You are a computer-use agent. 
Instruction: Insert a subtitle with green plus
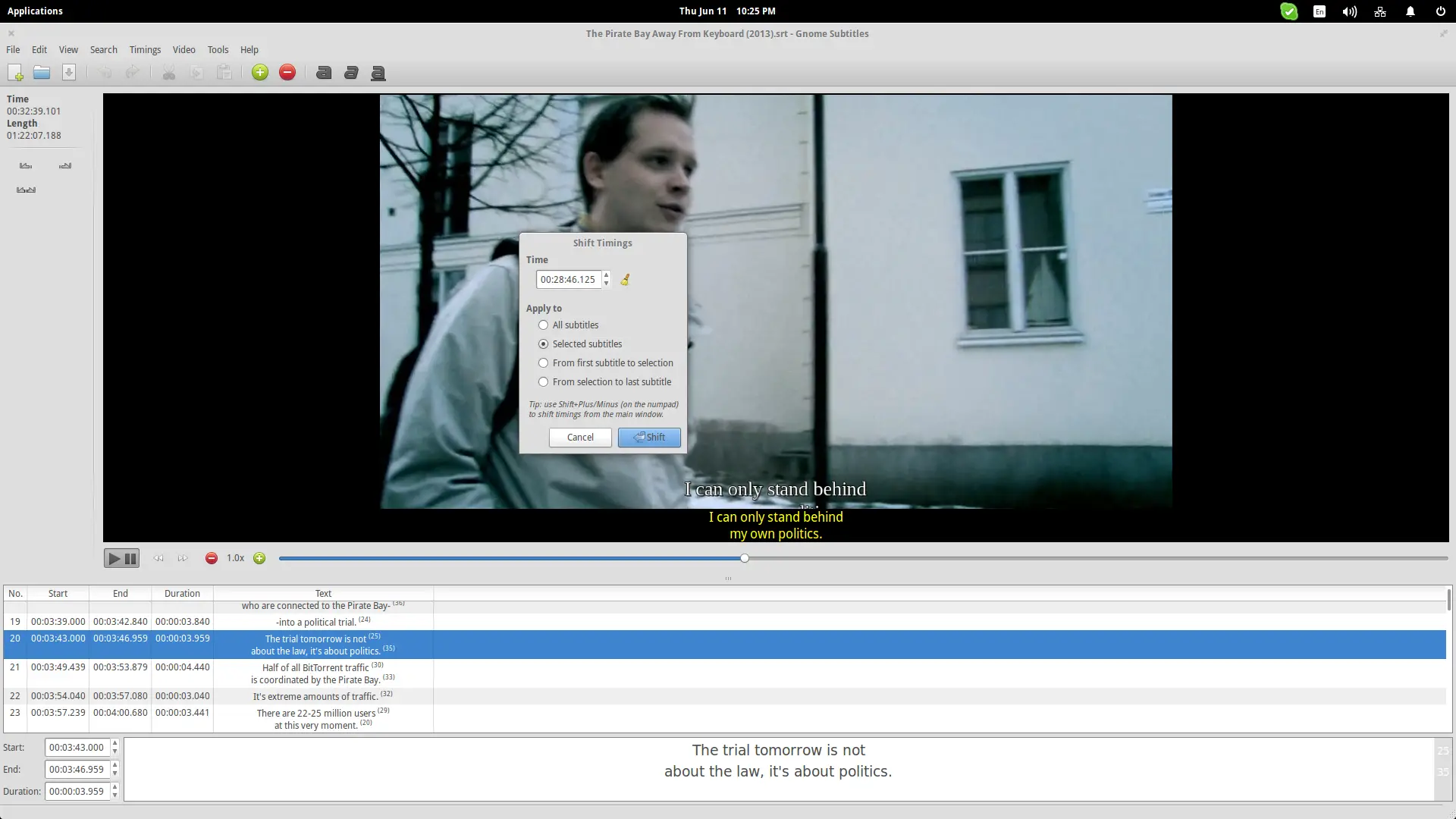260,73
